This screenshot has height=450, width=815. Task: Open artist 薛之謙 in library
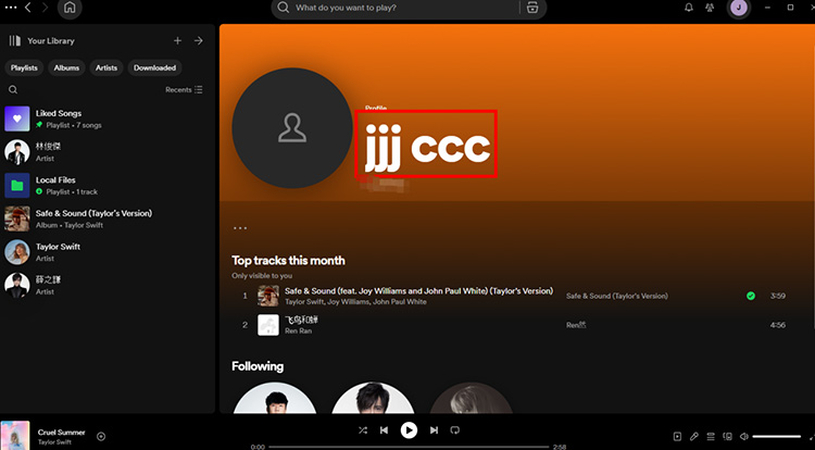108,285
